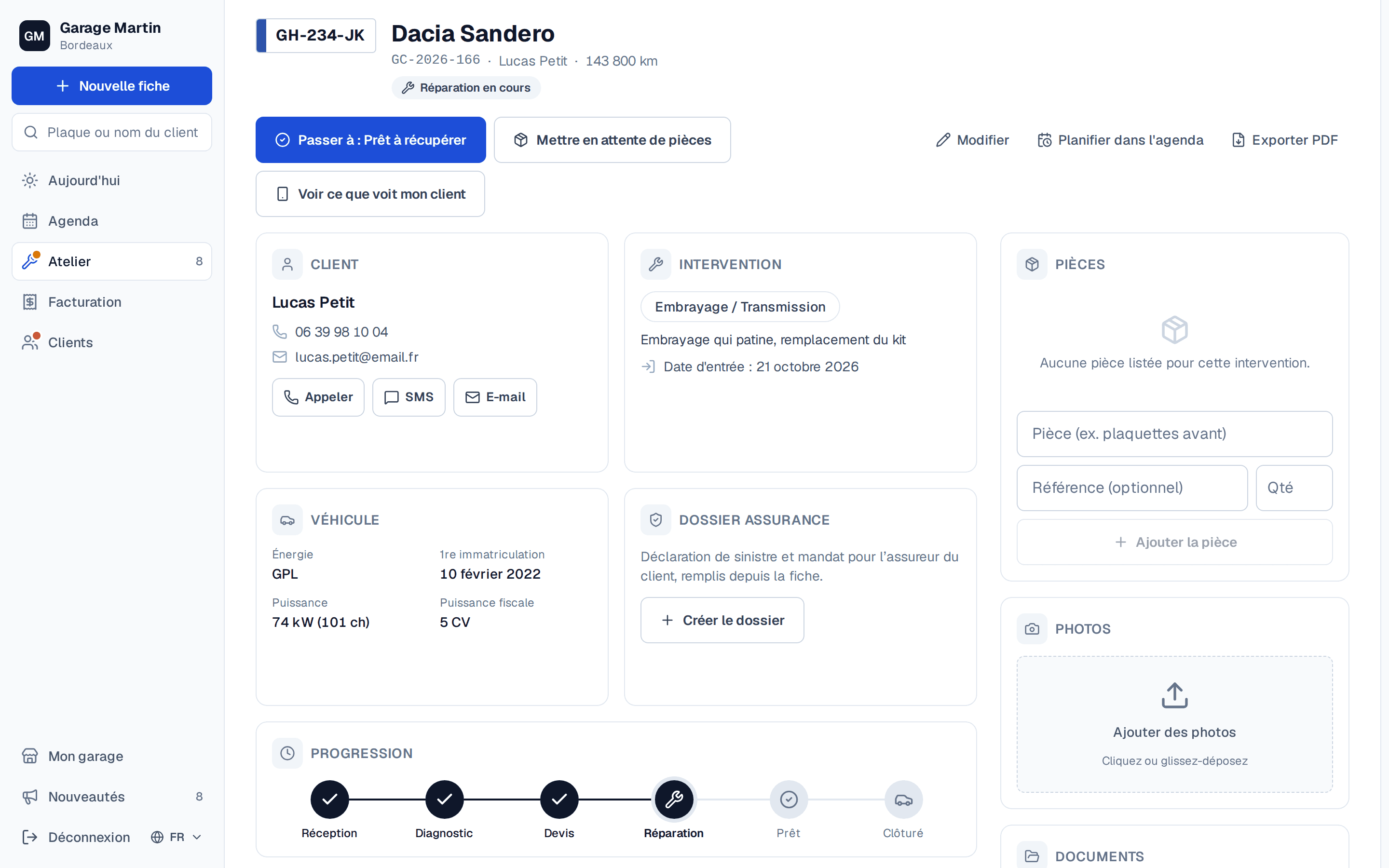Click the shield icon in Dossier Assurance header
Image resolution: width=1389 pixels, height=868 pixels.
point(655,519)
